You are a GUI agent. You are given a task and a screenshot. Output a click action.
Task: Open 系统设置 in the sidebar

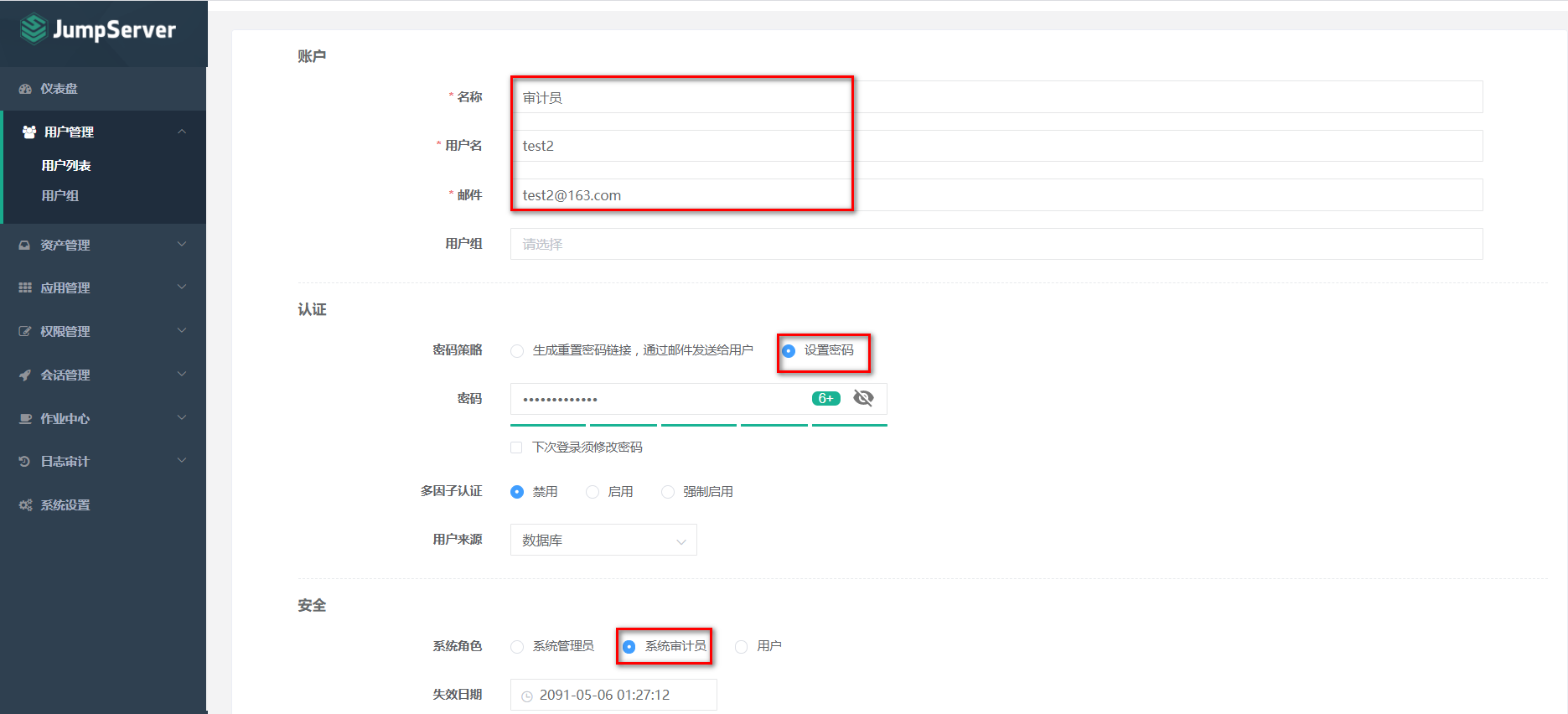pos(103,505)
